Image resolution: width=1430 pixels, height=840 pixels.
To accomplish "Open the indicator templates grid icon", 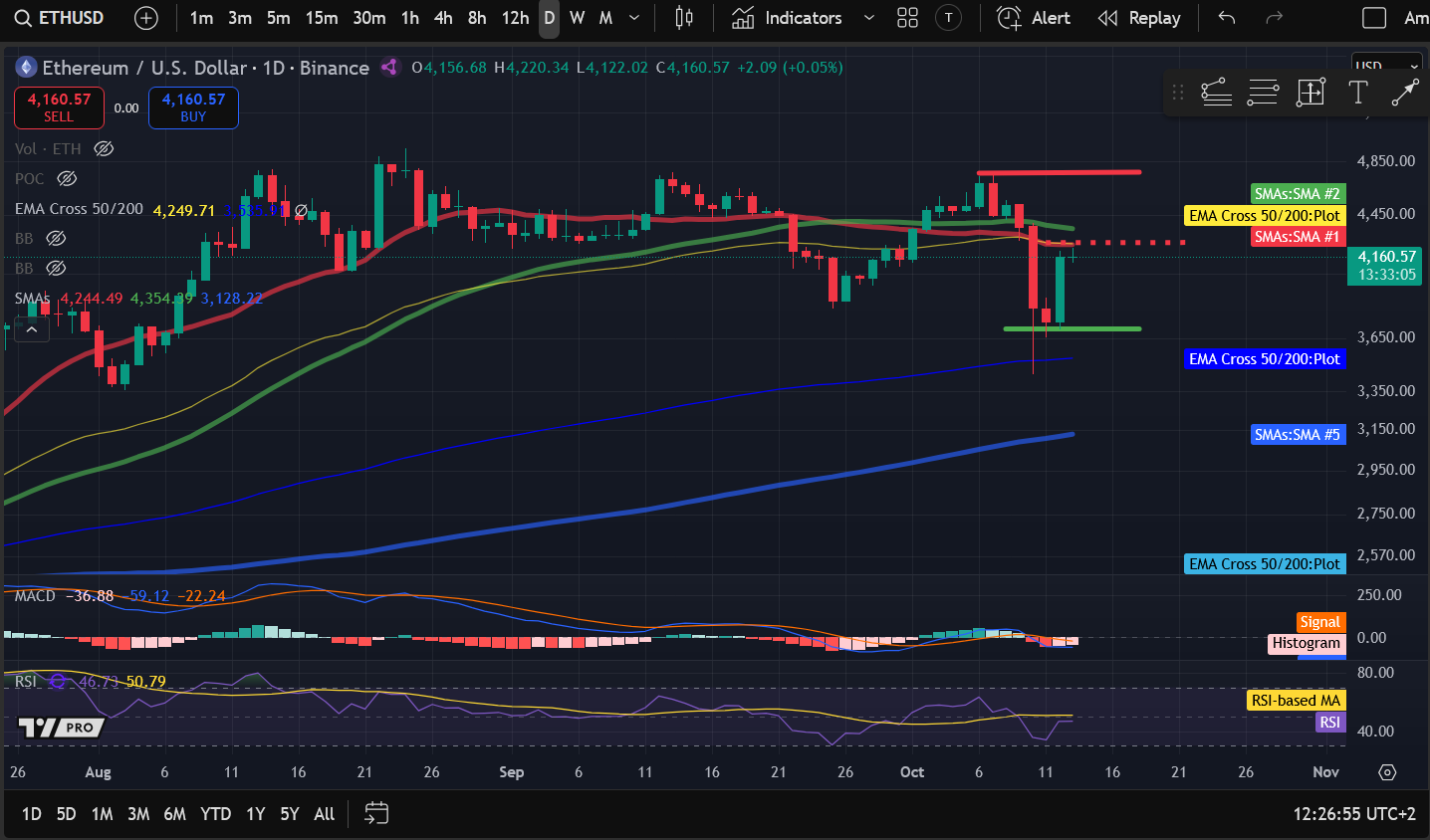I will coord(907,18).
